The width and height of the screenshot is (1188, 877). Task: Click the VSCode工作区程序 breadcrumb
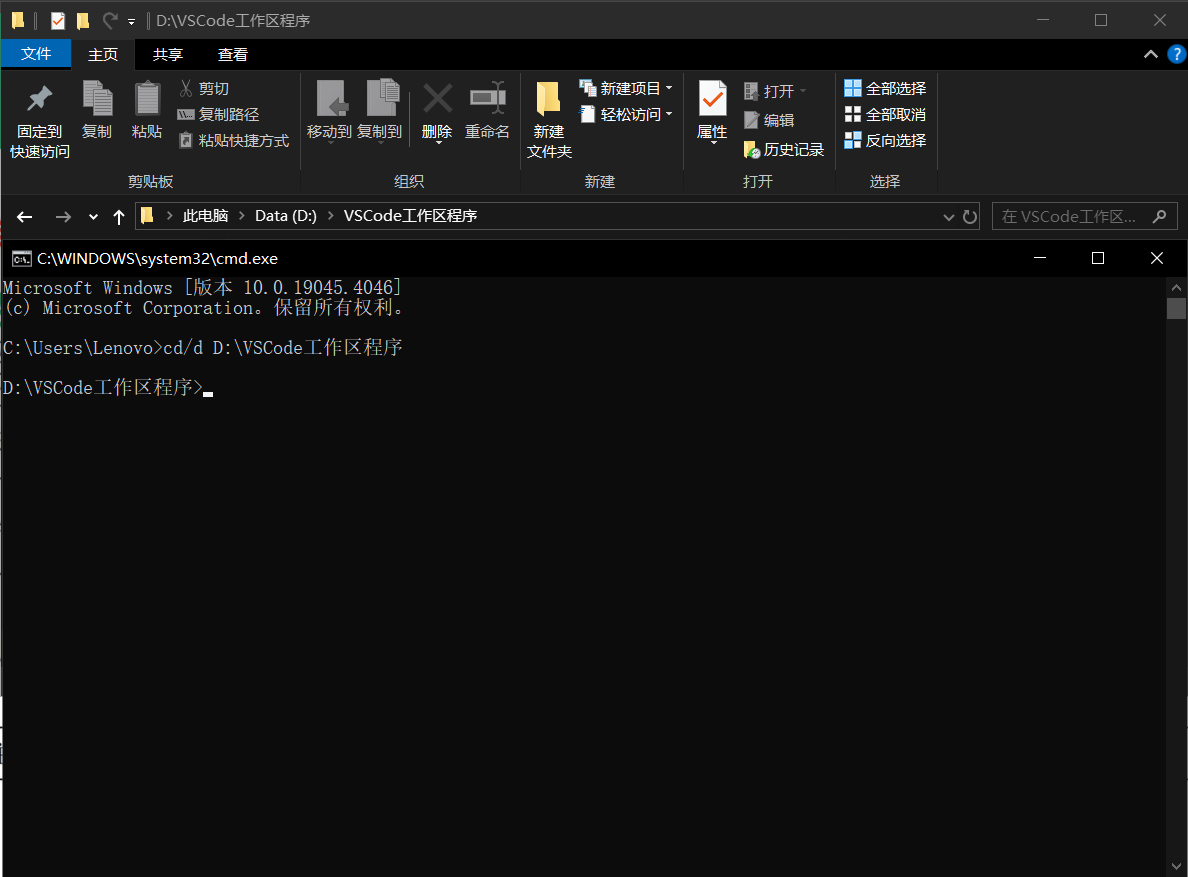[410, 216]
